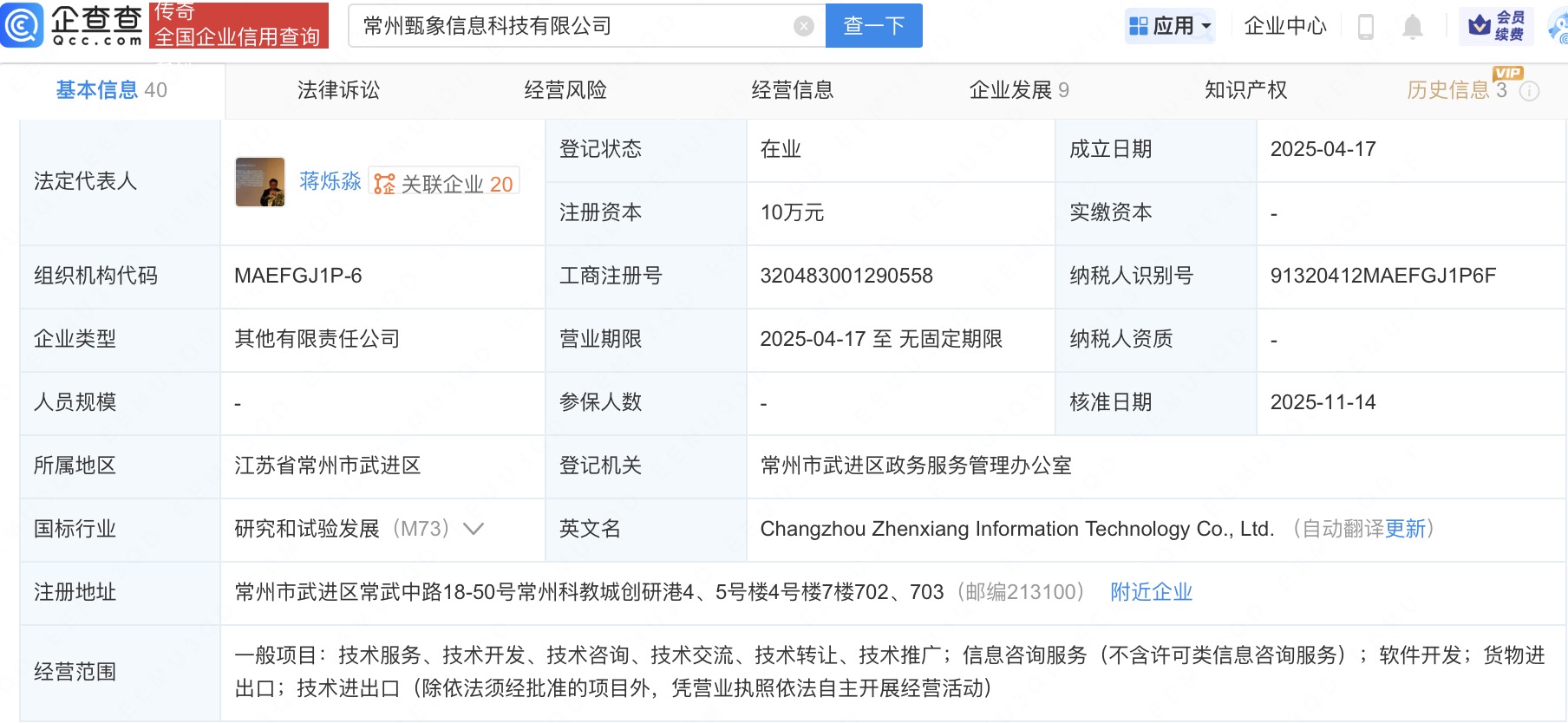Click the customer service avatar icon
The height and width of the screenshot is (723, 1568).
[1558, 27]
